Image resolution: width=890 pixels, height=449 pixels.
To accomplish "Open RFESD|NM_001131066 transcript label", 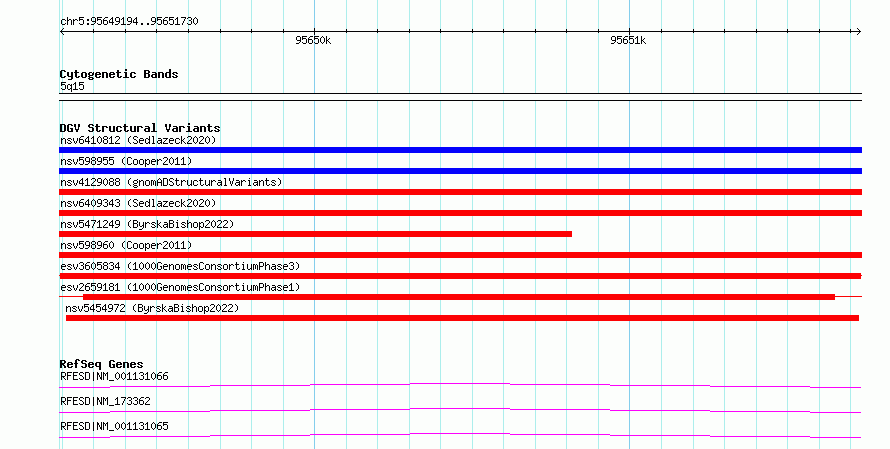I will (114, 376).
